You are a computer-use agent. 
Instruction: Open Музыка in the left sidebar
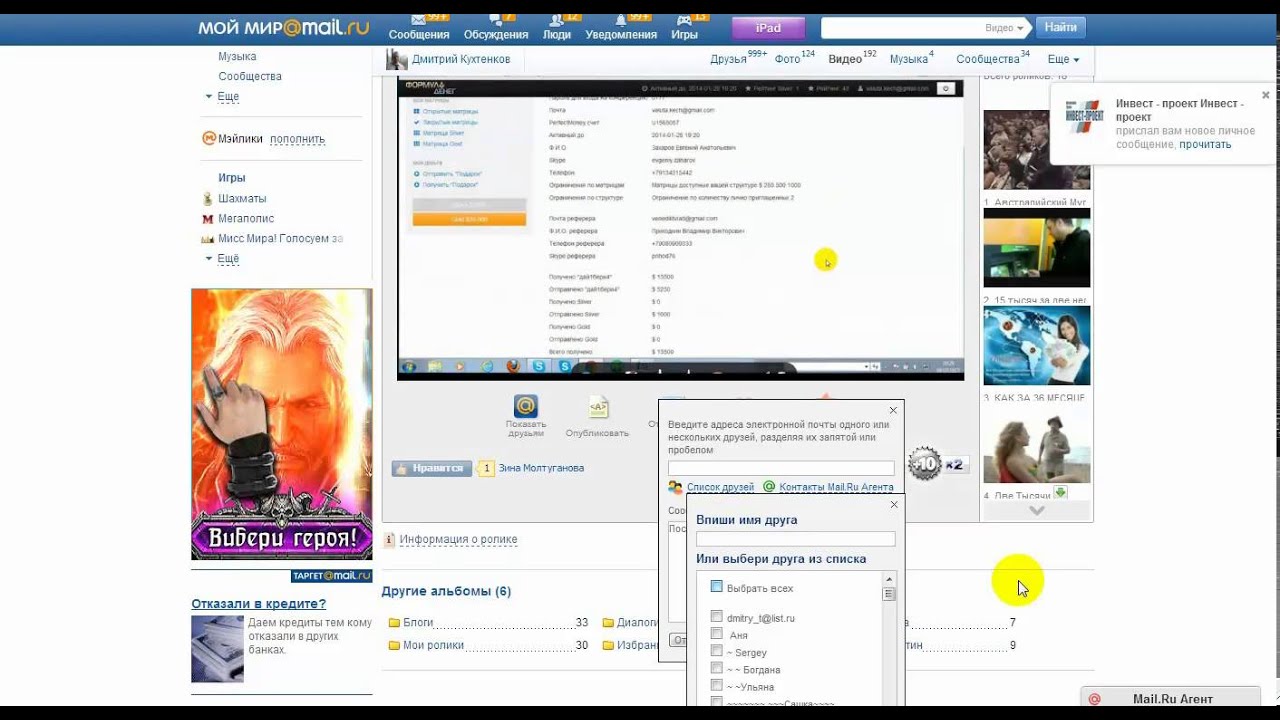point(237,57)
